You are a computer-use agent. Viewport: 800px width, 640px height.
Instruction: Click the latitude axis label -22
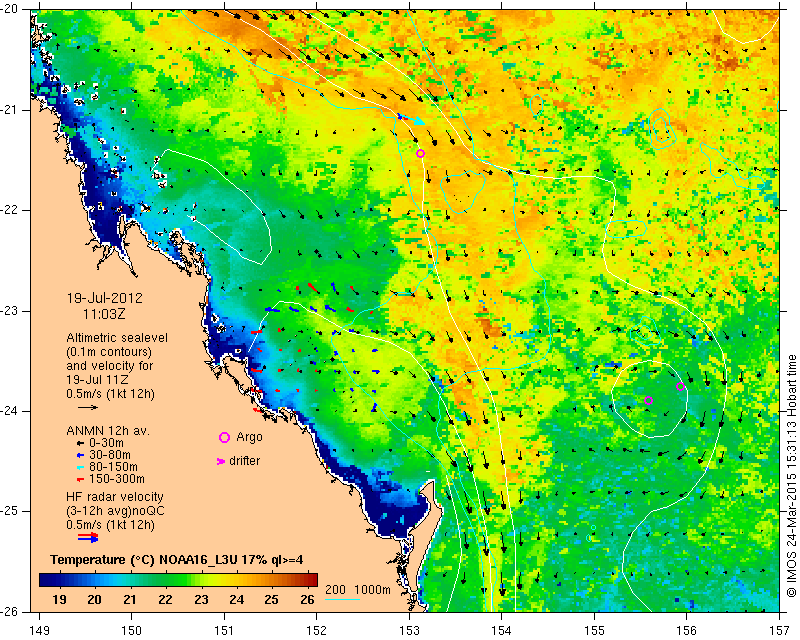11,210
